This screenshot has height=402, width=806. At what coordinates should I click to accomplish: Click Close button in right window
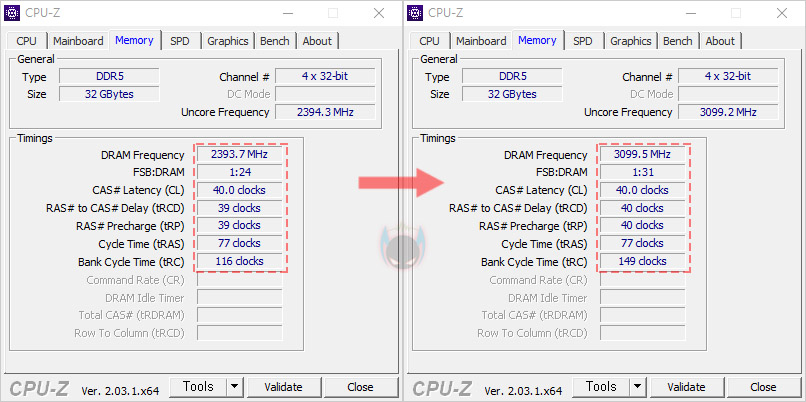tap(763, 387)
